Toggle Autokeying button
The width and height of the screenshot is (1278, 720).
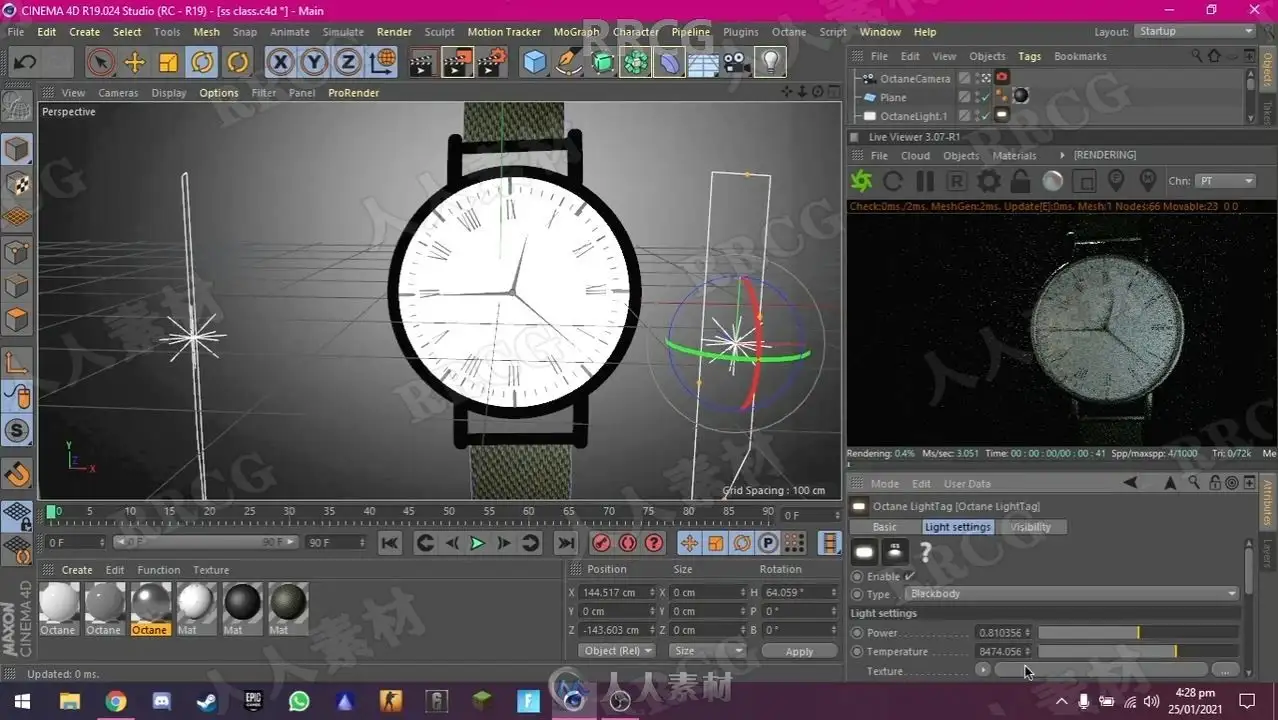pos(628,543)
